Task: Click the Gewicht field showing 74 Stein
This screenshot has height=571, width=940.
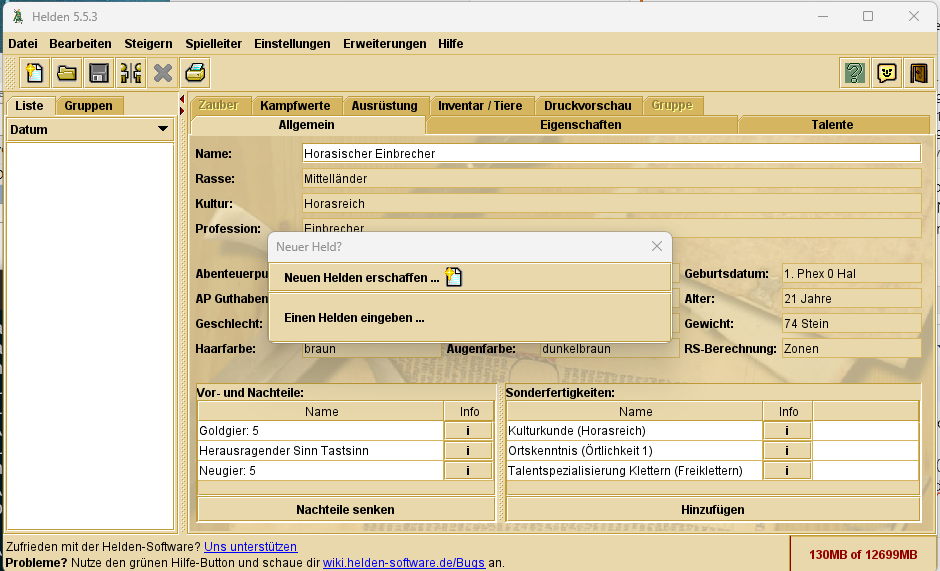Action: [x=851, y=324]
